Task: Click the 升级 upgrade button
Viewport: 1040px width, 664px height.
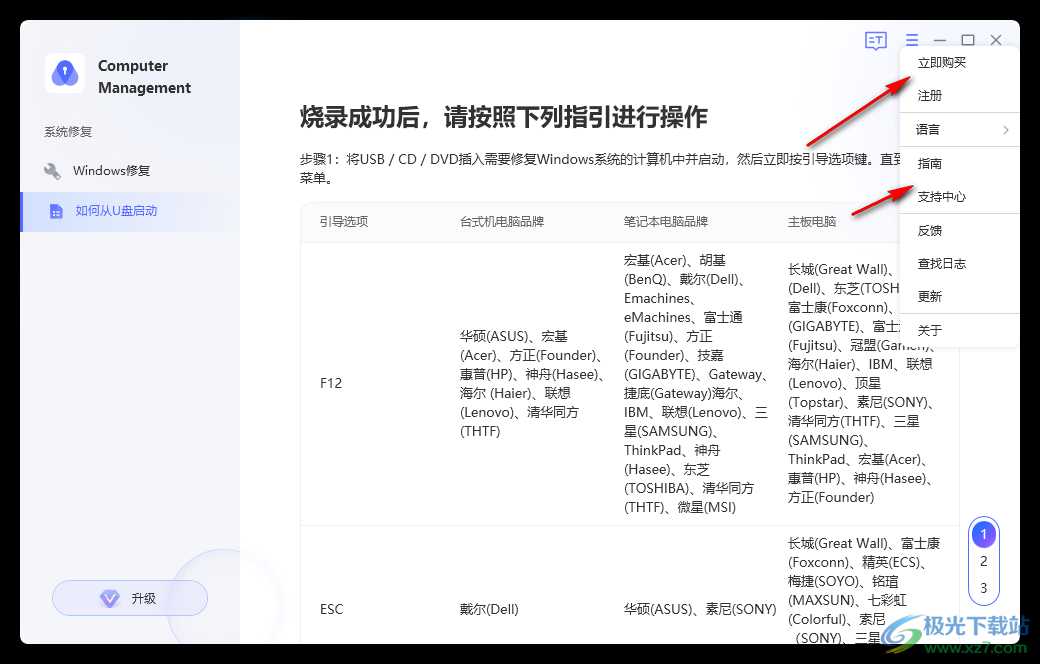Action: 130,598
